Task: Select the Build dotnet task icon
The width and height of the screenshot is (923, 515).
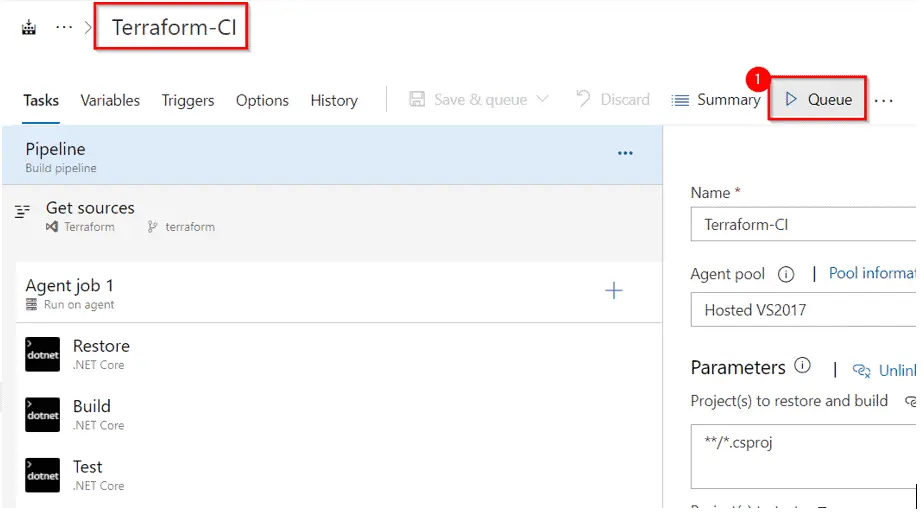Action: (43, 414)
